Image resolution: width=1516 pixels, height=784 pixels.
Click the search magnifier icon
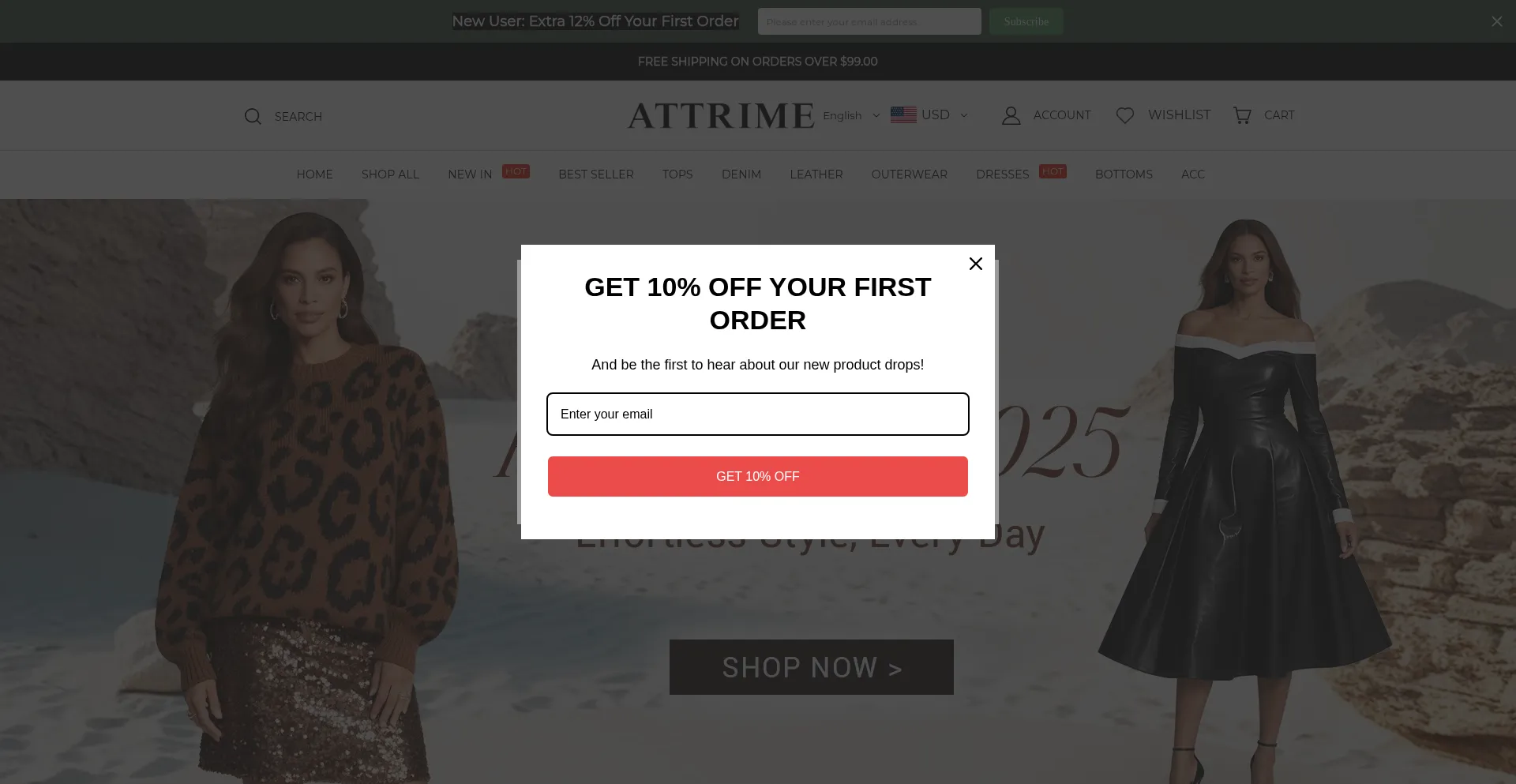point(253,117)
